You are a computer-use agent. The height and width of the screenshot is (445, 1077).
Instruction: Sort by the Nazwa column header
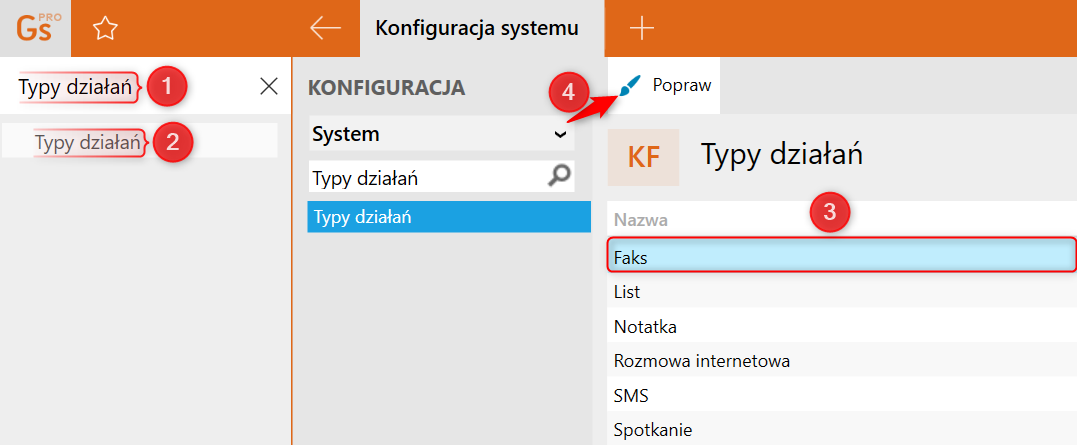pos(641,220)
